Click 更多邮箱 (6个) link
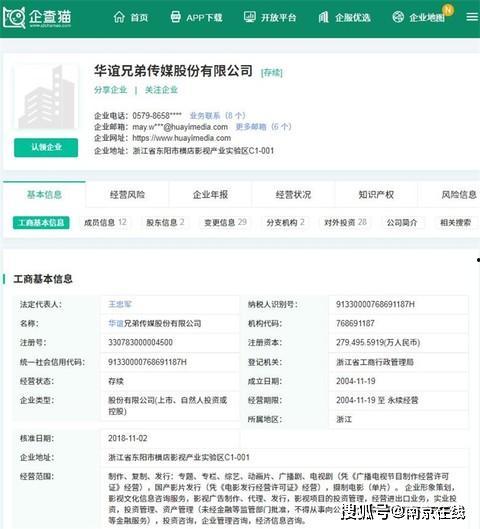 click(x=263, y=127)
